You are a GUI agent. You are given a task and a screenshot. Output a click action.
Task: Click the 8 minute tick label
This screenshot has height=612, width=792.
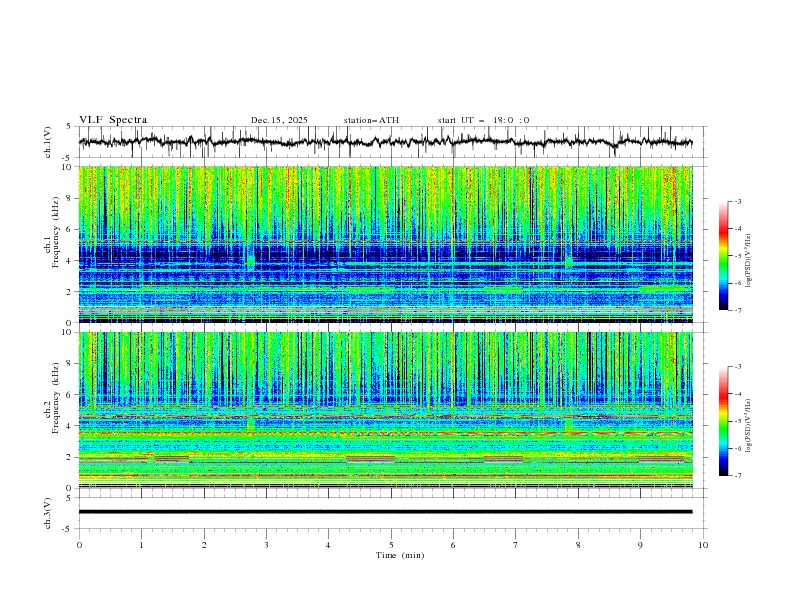[x=578, y=544]
